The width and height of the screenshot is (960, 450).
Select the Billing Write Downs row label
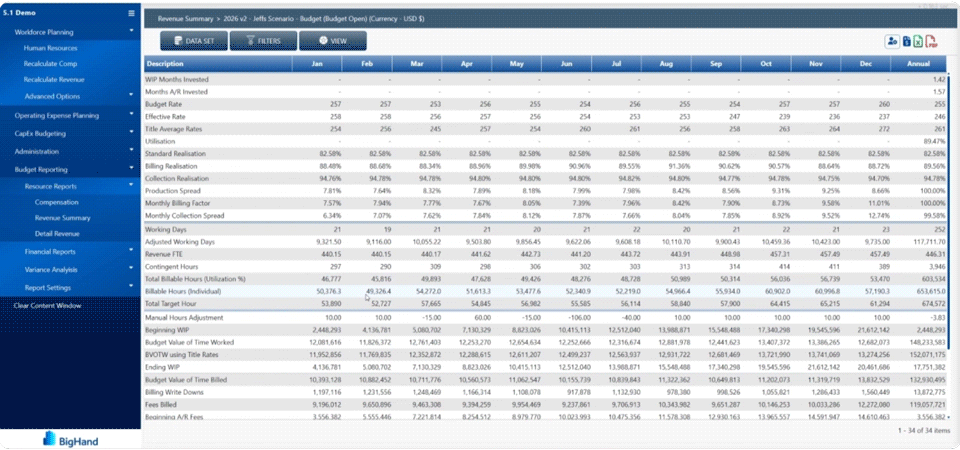[x=174, y=392]
